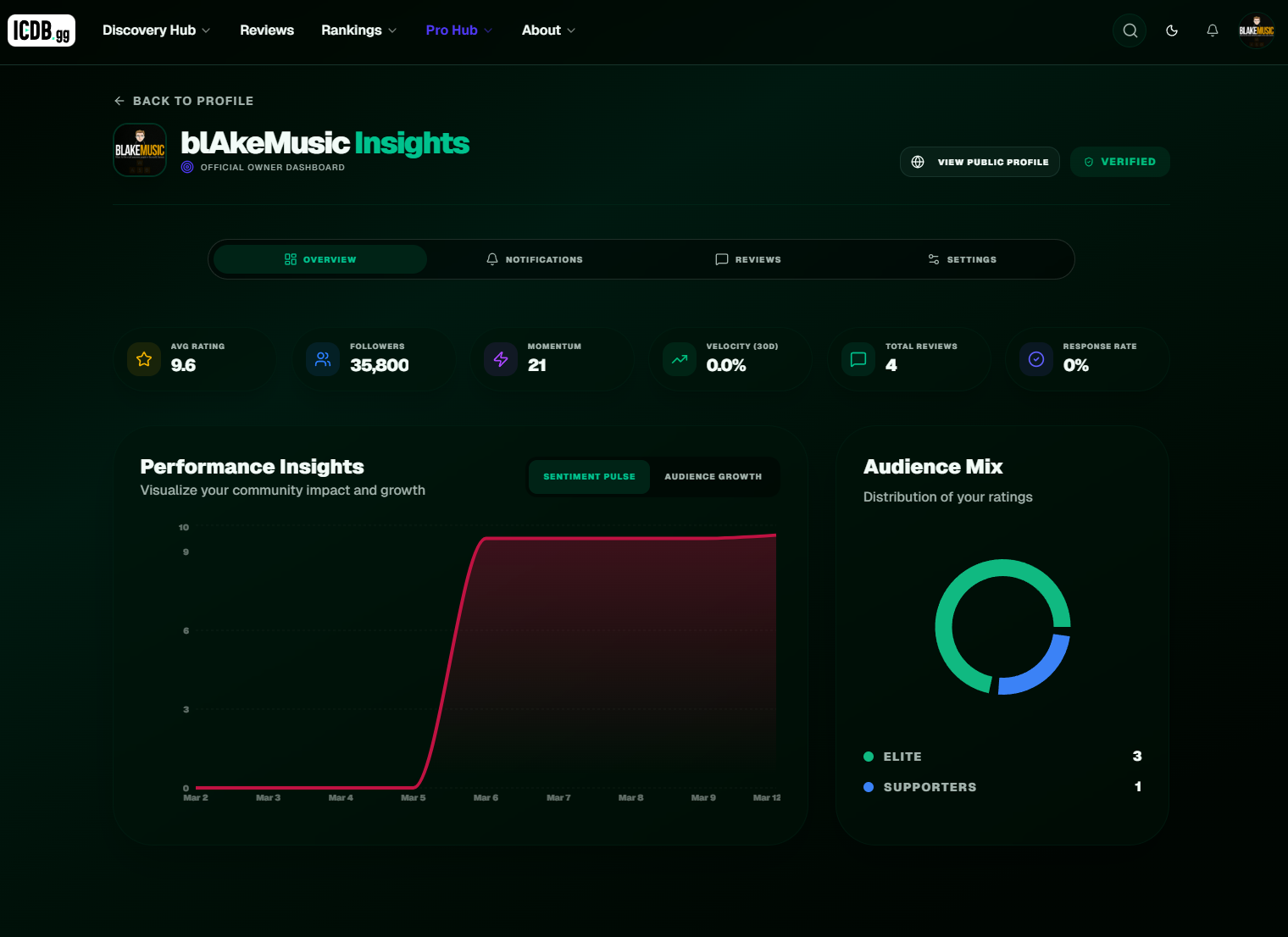Click the ICDB.gg logo
This screenshot has height=937, width=1288.
tap(42, 30)
